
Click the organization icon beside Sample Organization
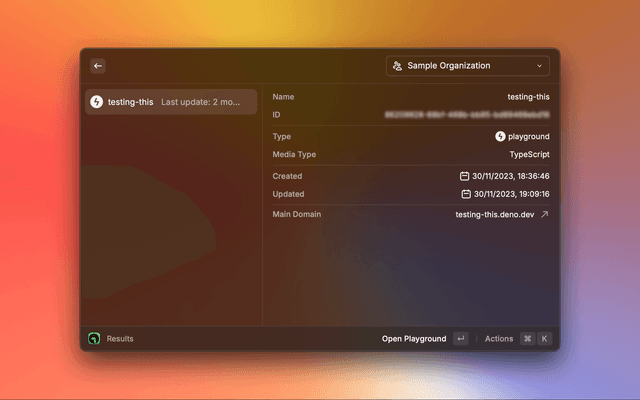tap(398, 66)
